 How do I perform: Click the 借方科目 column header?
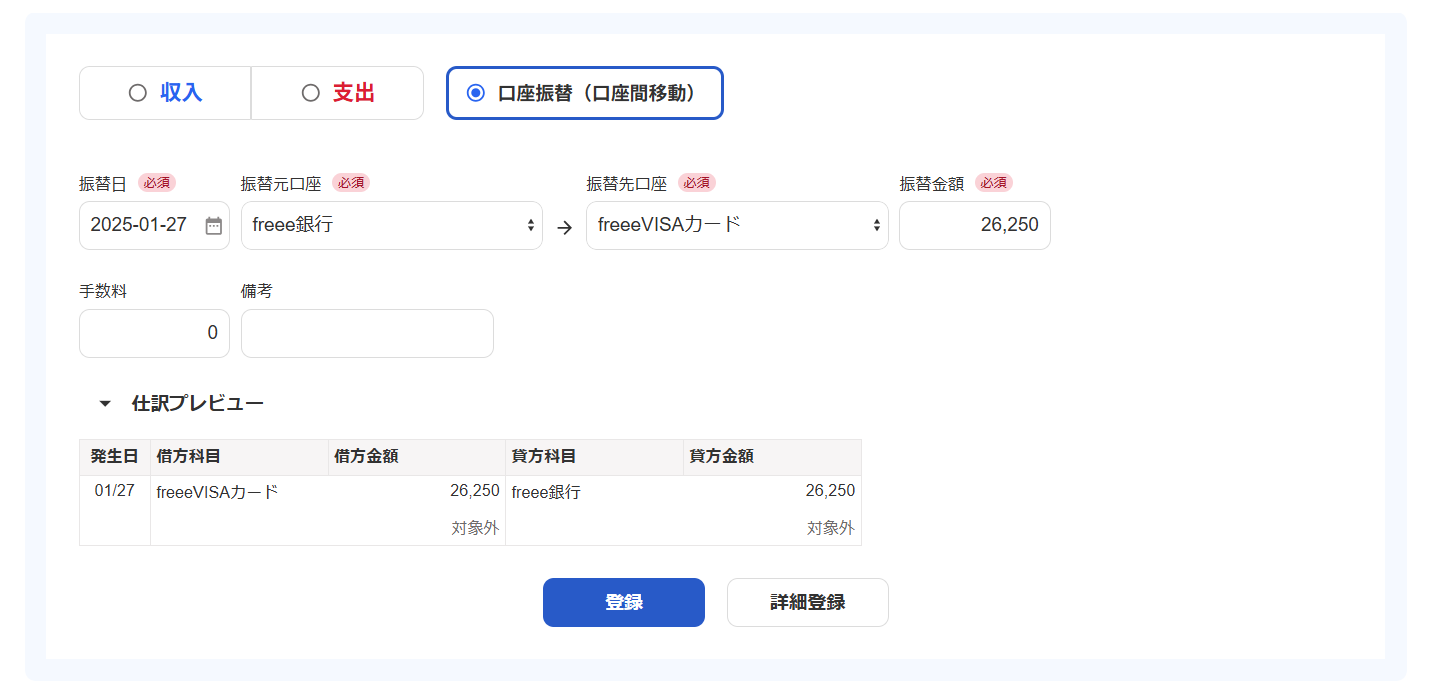[239, 457]
